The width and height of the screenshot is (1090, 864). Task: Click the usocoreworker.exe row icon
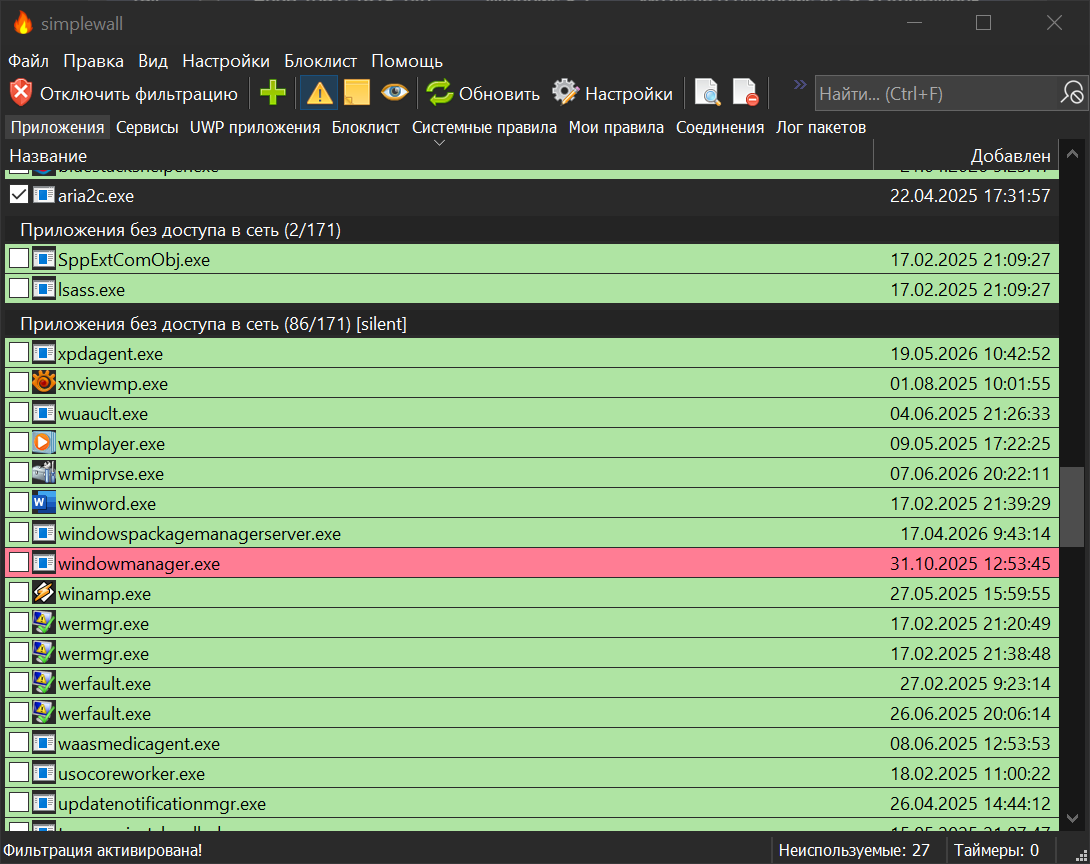[x=44, y=773]
